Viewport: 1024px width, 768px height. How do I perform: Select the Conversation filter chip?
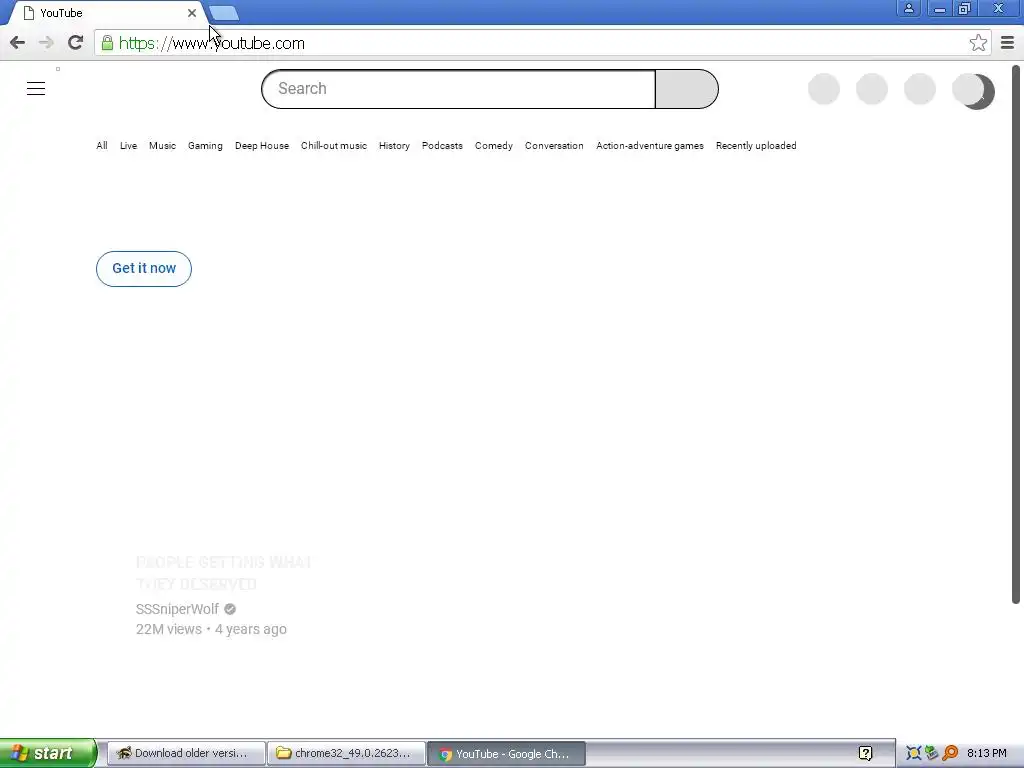pos(554,146)
